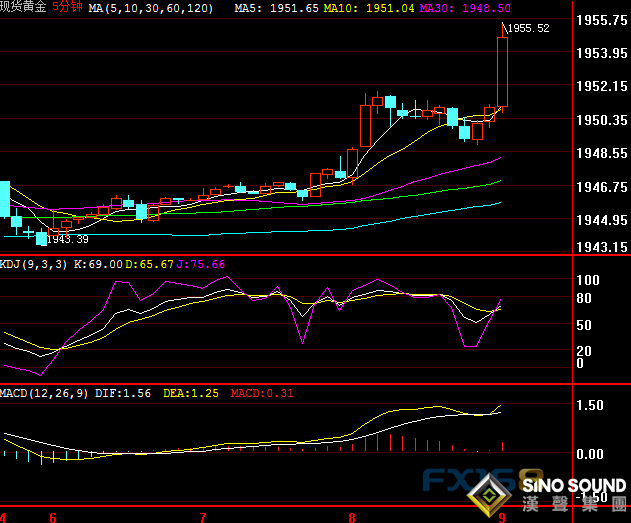The width and height of the screenshot is (631, 523).
Task: Click the 1943.39 low price marker
Action: [x=67, y=239]
